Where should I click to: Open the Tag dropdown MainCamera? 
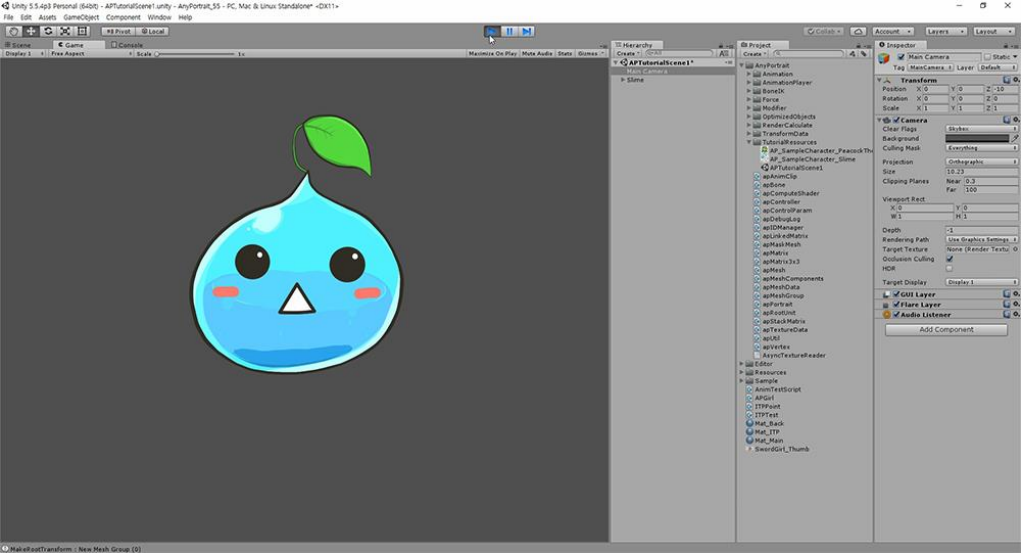(x=930, y=67)
